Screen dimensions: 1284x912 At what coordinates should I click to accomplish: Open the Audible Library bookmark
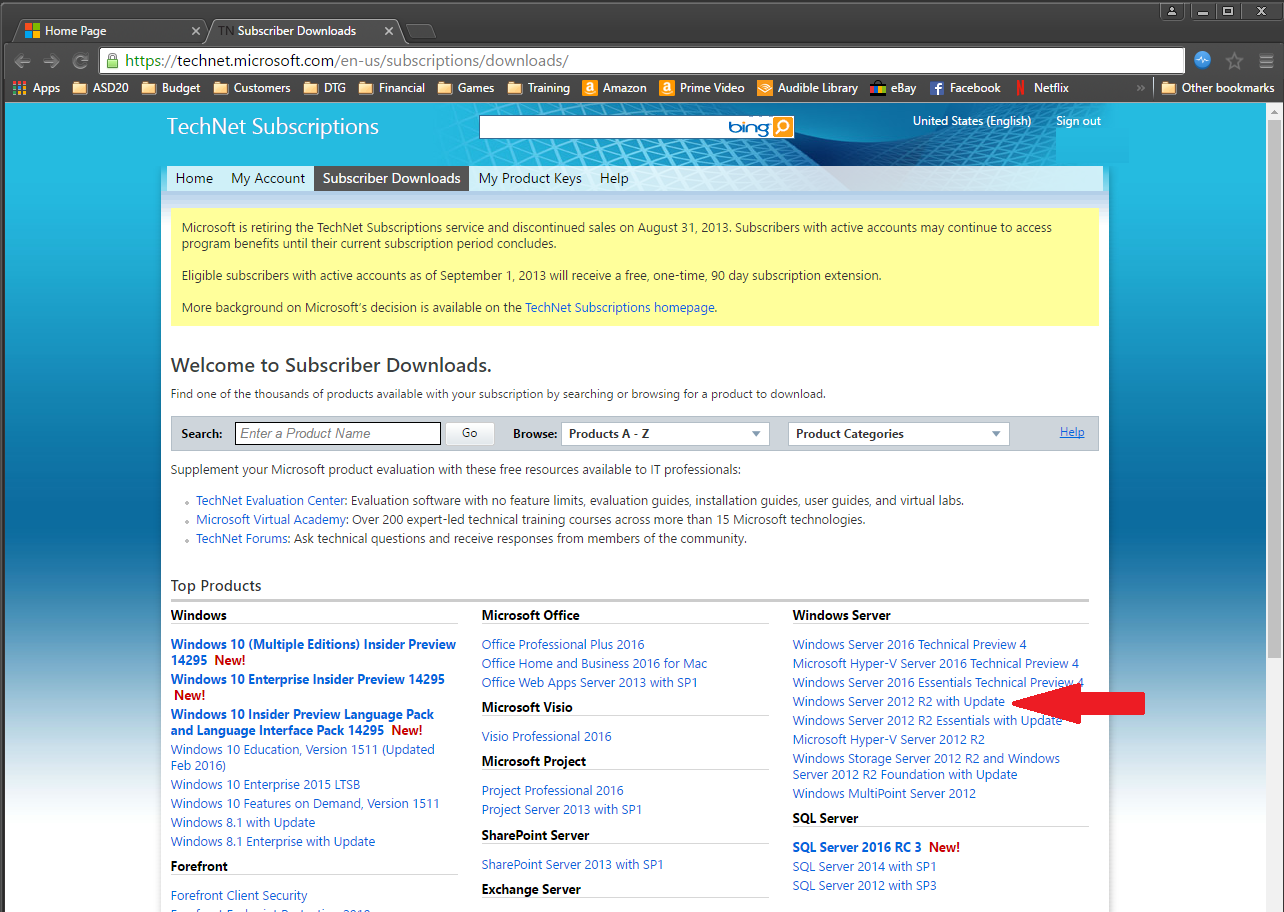tap(808, 88)
